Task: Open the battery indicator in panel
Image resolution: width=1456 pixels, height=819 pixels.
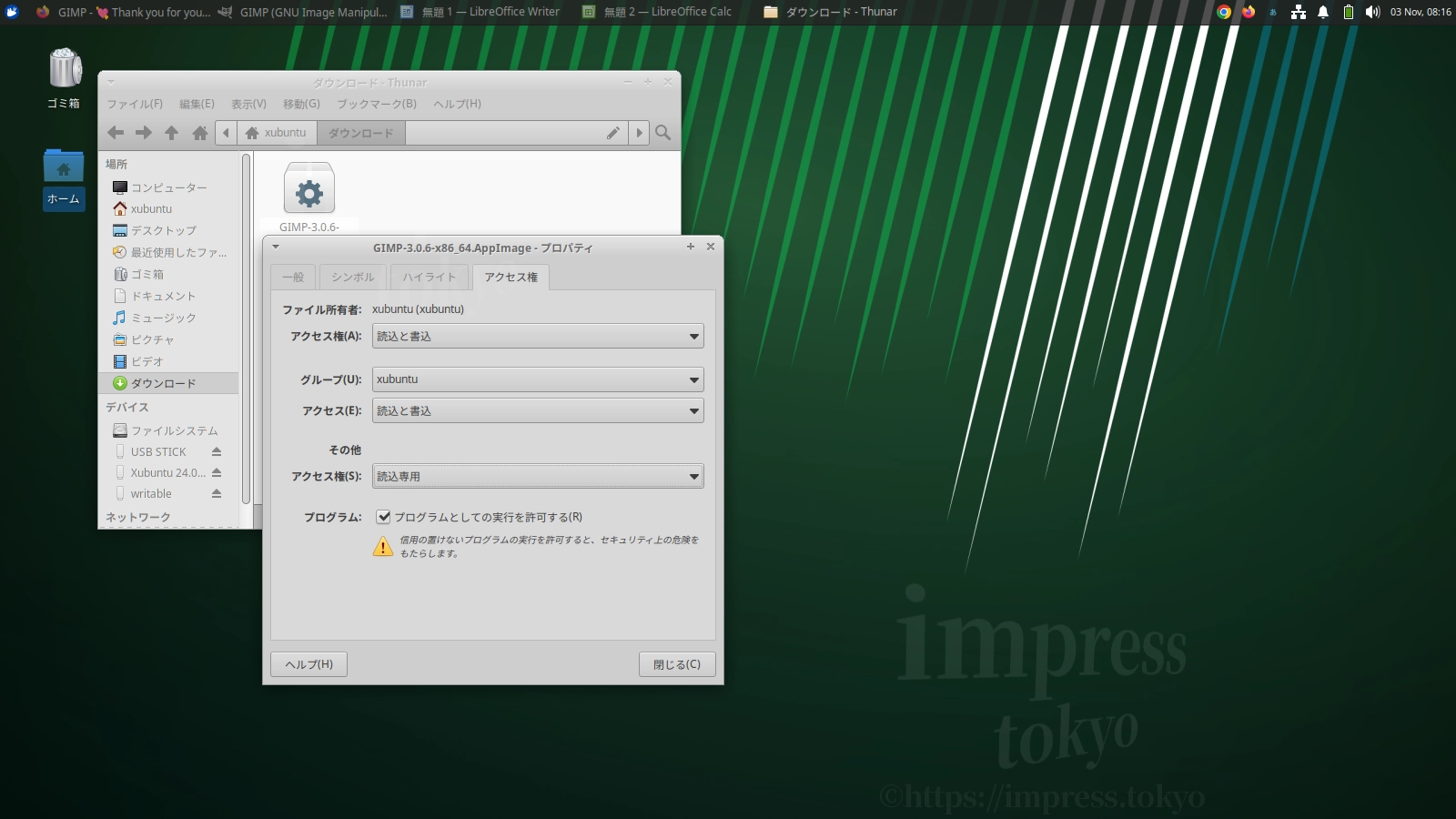Action: point(1349,12)
